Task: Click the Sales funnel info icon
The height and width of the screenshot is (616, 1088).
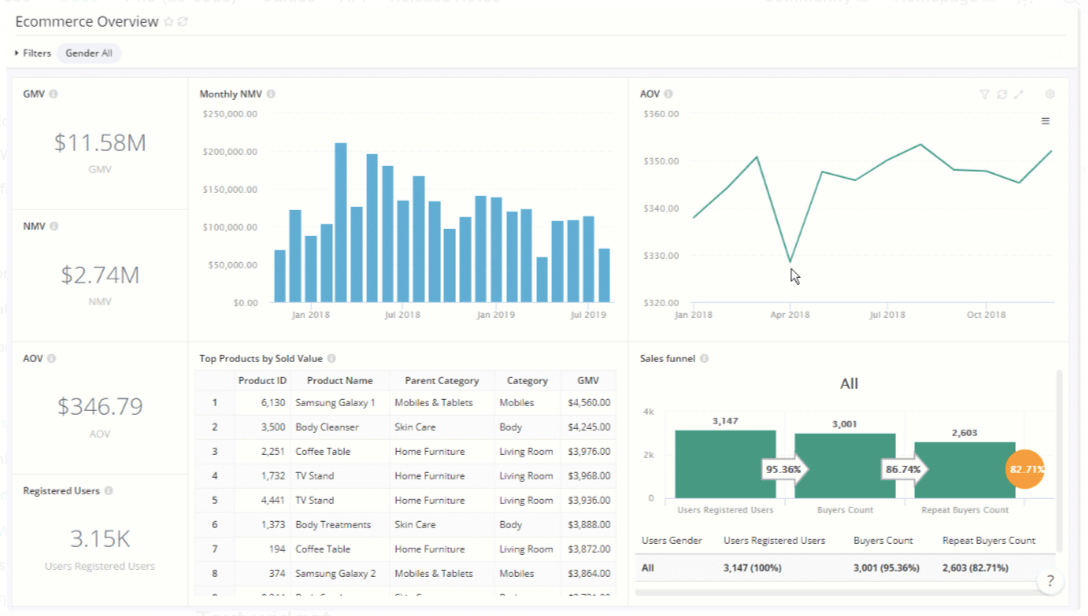Action: (706, 358)
